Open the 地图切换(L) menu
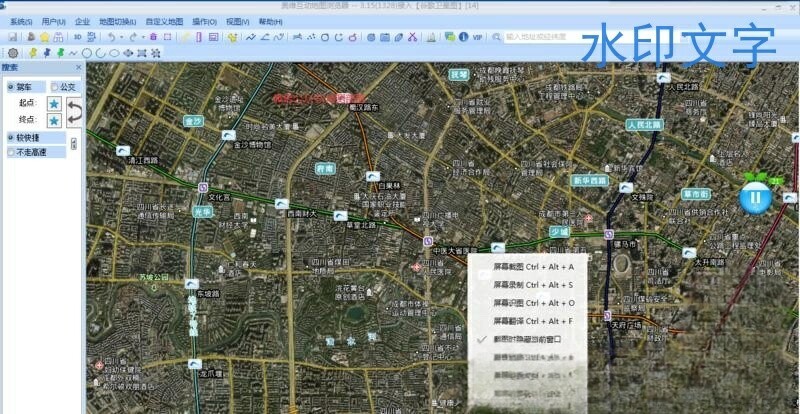The image size is (800, 414). 117,22
